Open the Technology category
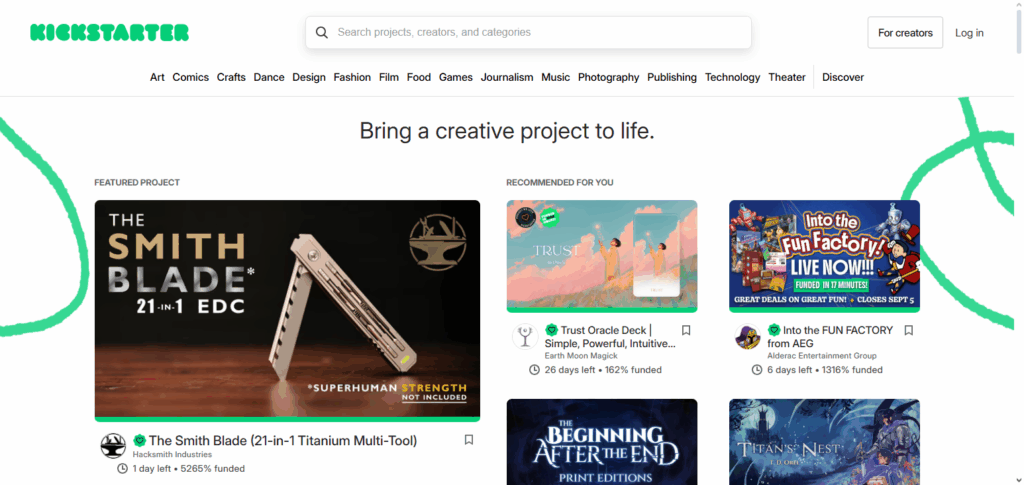Image resolution: width=1024 pixels, height=485 pixels. point(733,77)
